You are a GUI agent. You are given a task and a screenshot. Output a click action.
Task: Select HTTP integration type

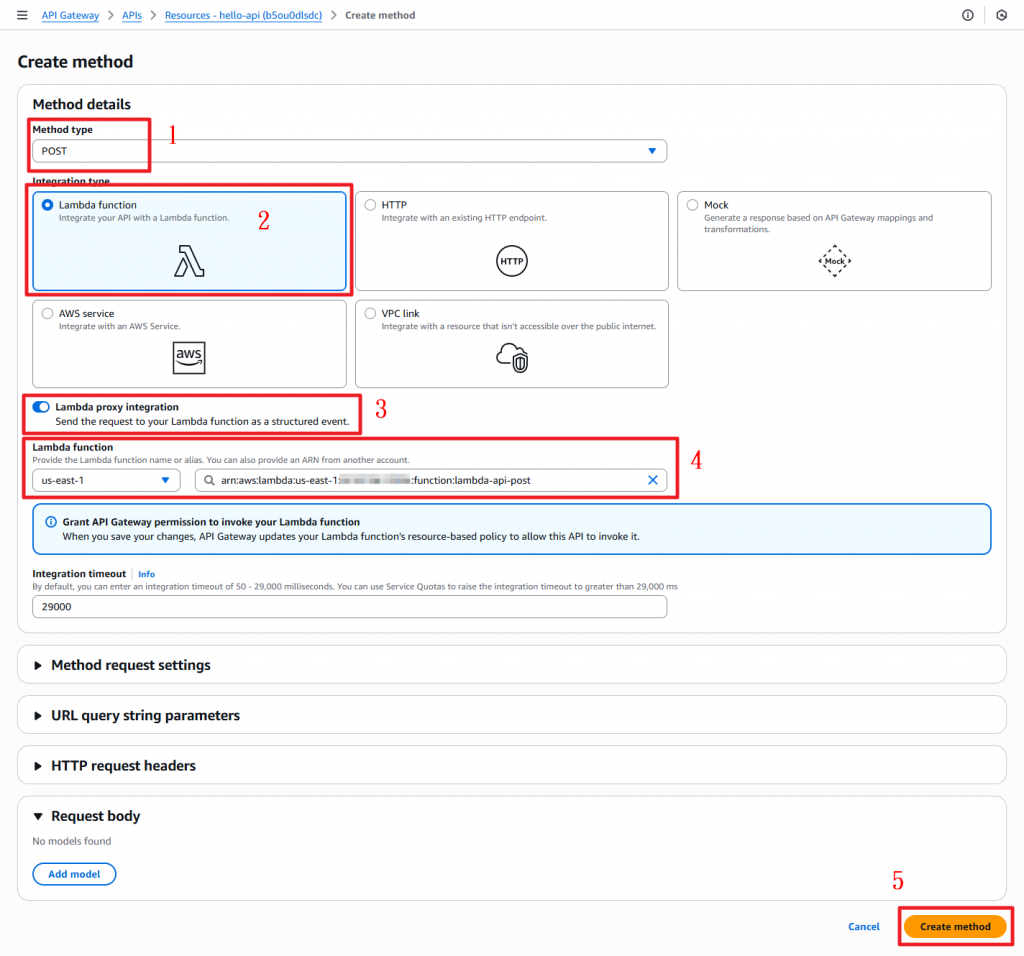370,205
